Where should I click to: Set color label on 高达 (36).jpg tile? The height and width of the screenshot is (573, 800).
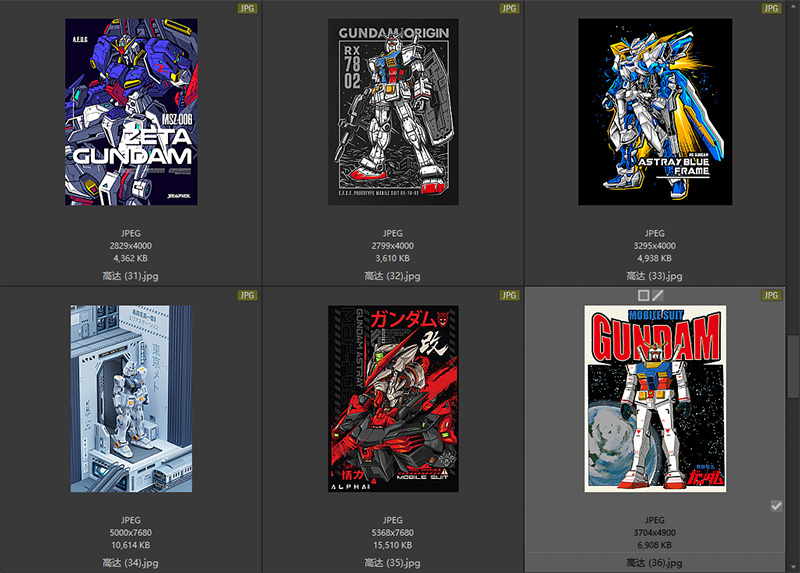[x=643, y=295]
